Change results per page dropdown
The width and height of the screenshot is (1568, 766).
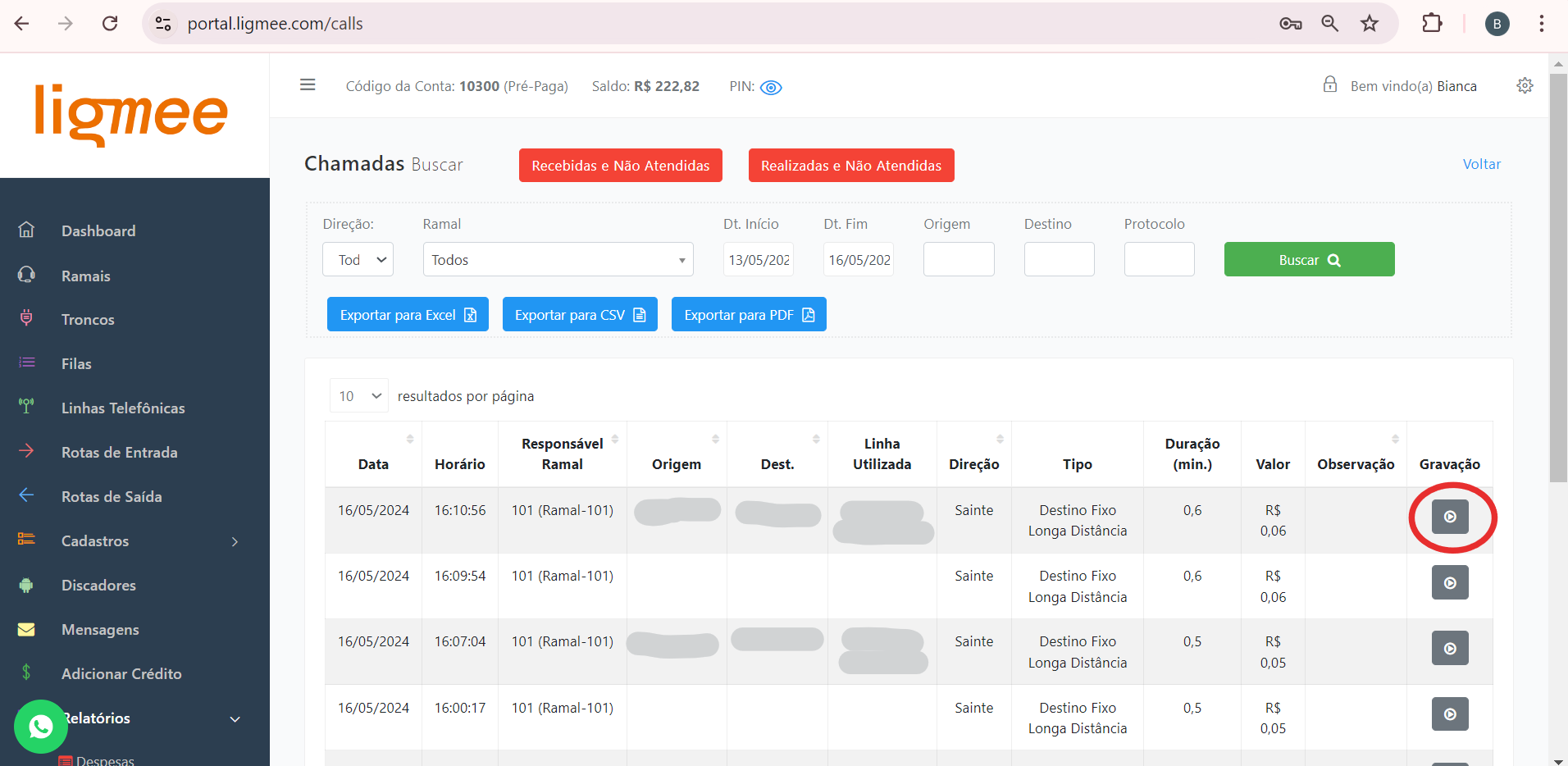(358, 396)
